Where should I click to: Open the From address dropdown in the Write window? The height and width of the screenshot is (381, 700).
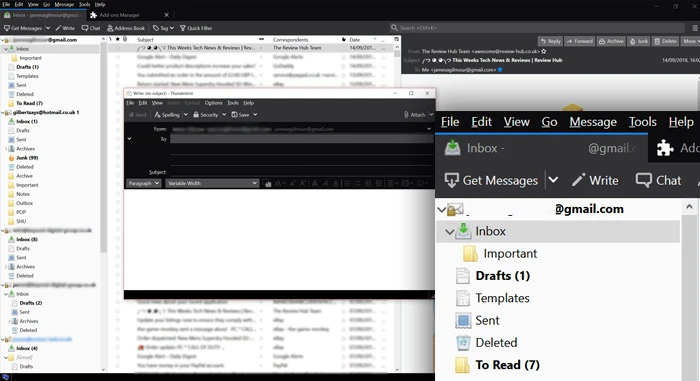(429, 129)
